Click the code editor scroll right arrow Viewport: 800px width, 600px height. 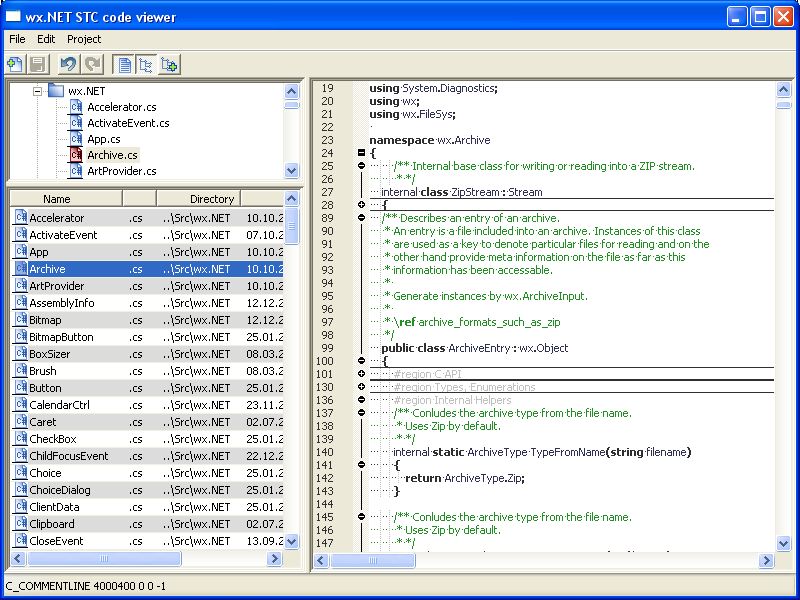(x=766, y=561)
